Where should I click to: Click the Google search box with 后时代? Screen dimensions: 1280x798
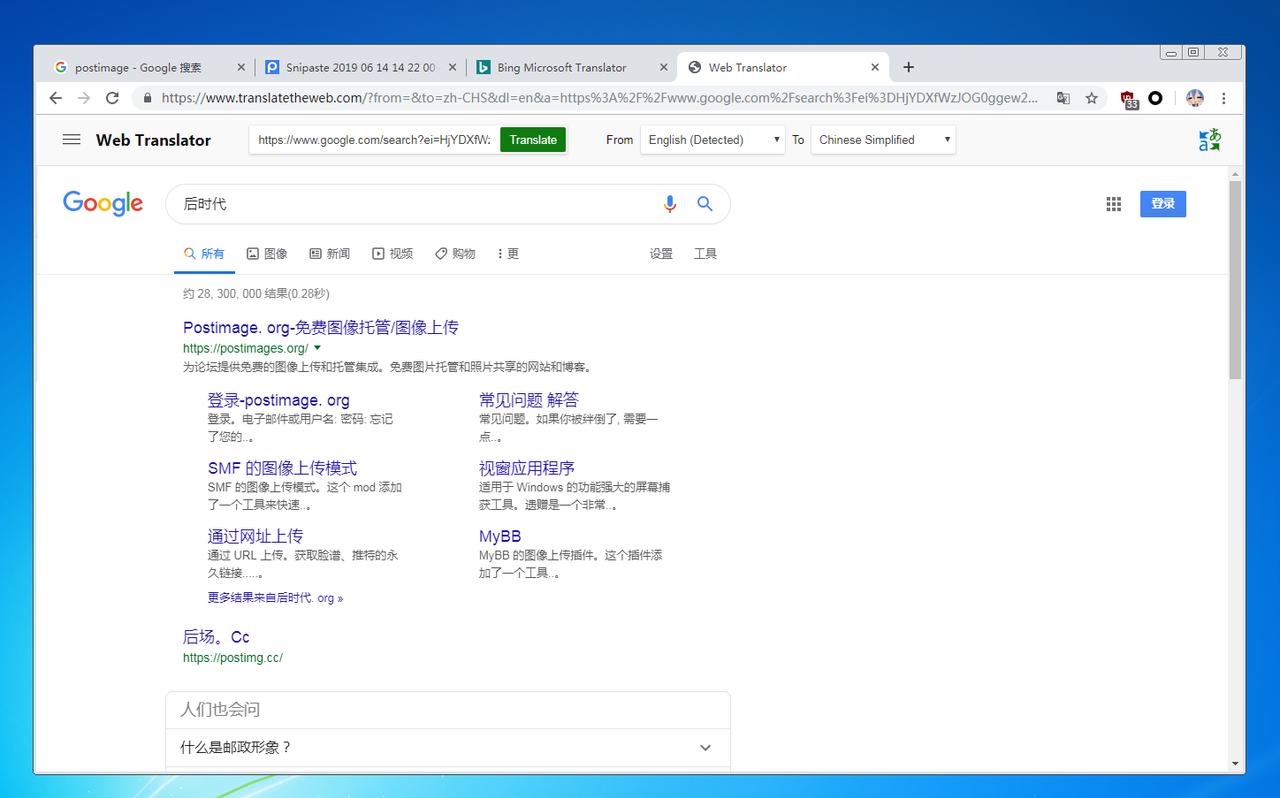point(415,204)
